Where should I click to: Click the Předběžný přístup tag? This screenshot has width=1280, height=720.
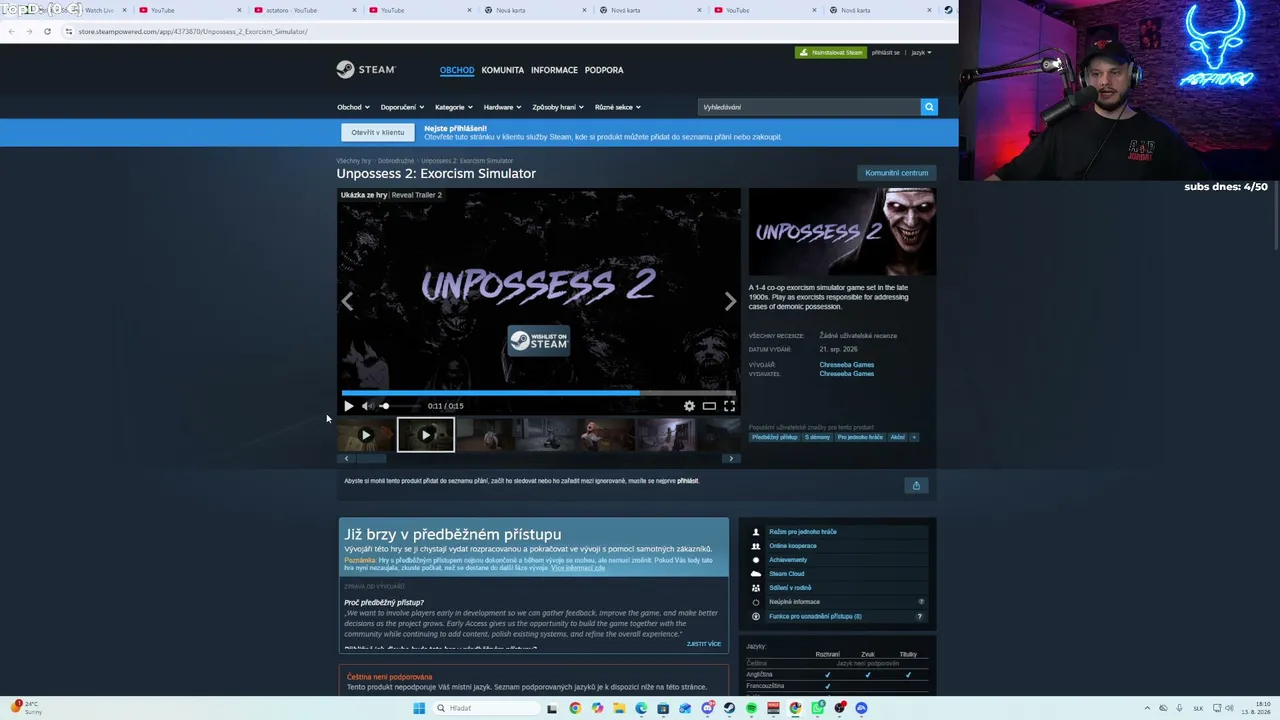tap(774, 437)
